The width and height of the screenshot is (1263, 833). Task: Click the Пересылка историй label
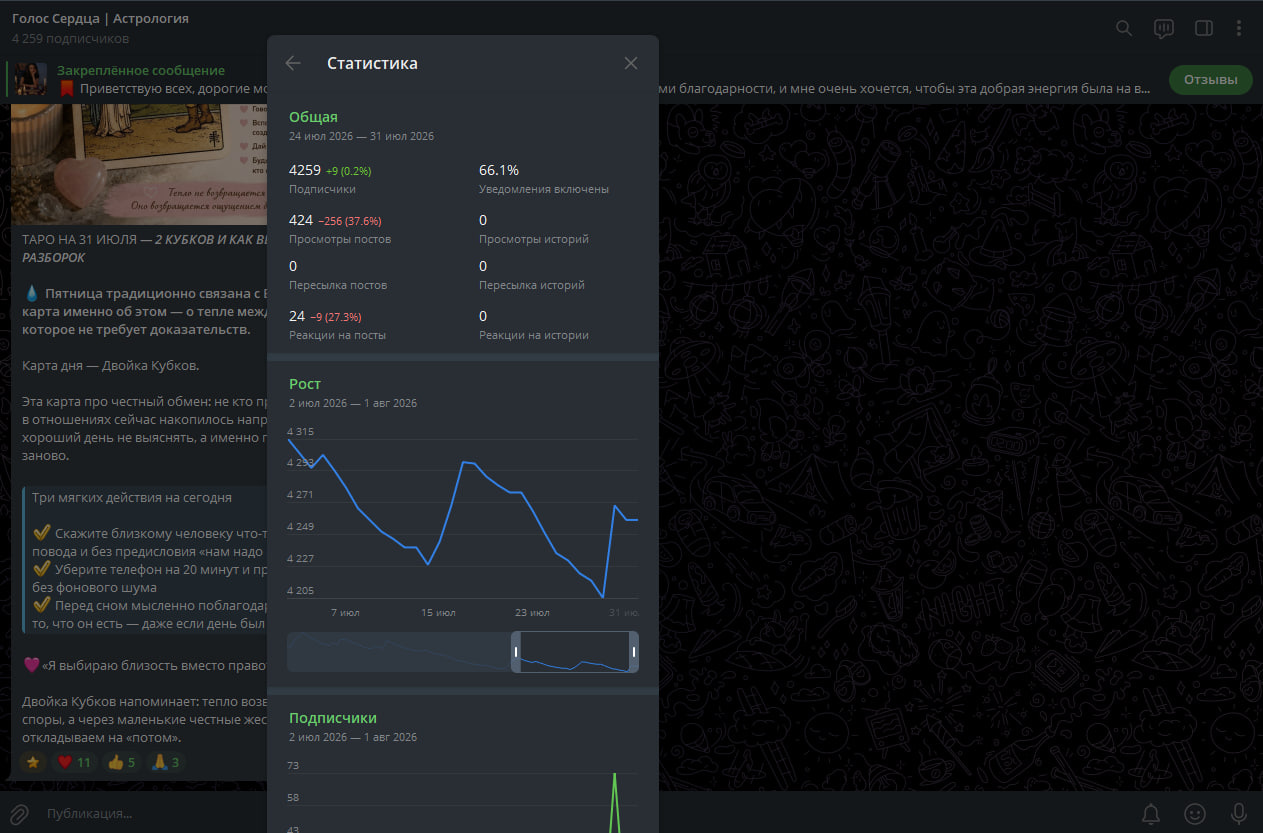pyautogui.click(x=532, y=285)
